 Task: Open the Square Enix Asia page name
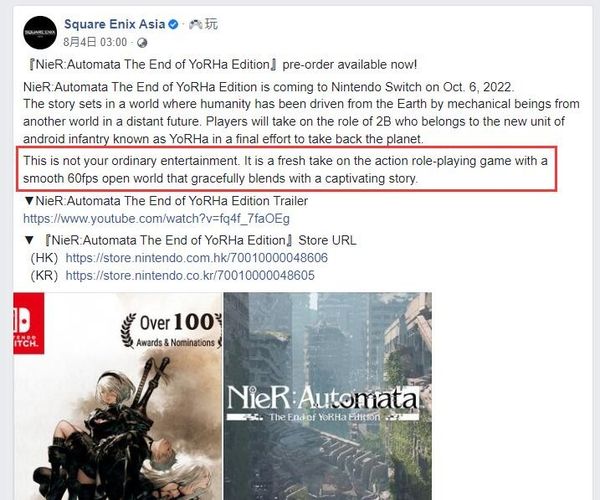114,24
